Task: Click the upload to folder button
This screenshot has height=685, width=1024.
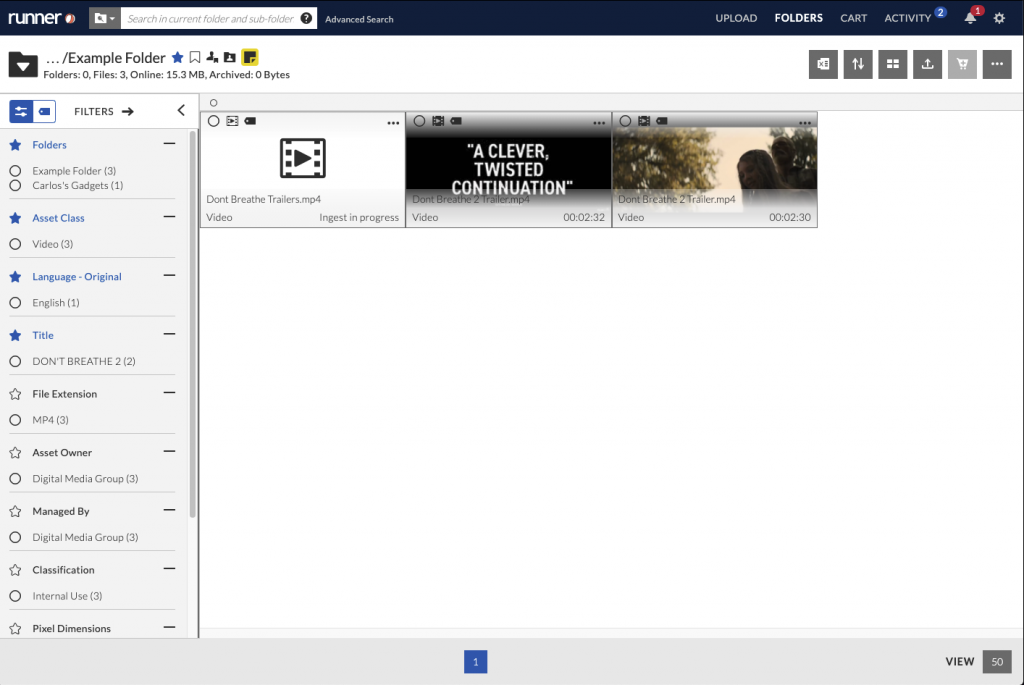Action: point(927,64)
